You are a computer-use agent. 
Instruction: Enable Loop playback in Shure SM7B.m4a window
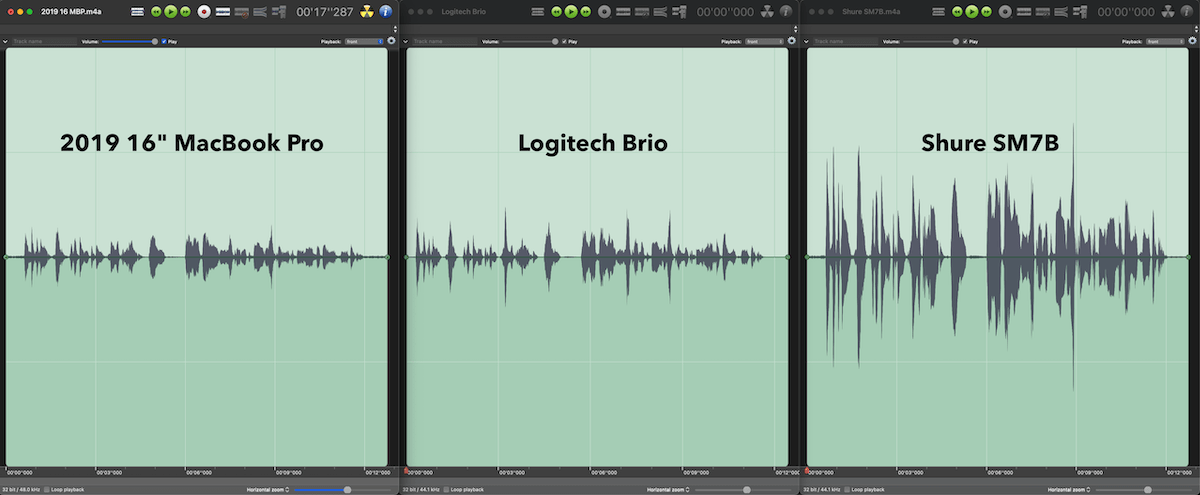click(847, 489)
